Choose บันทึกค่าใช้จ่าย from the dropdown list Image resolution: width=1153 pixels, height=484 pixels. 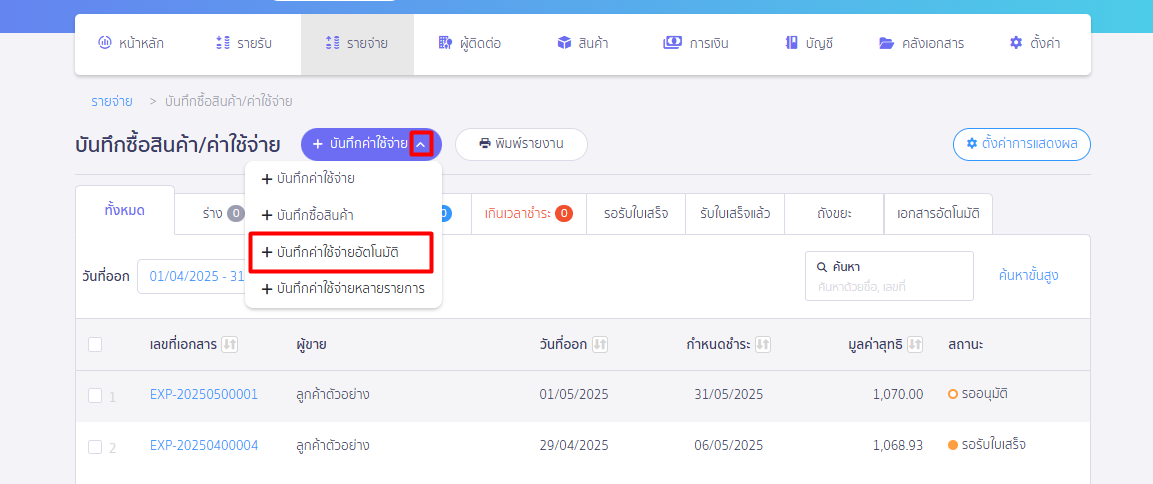point(343,179)
